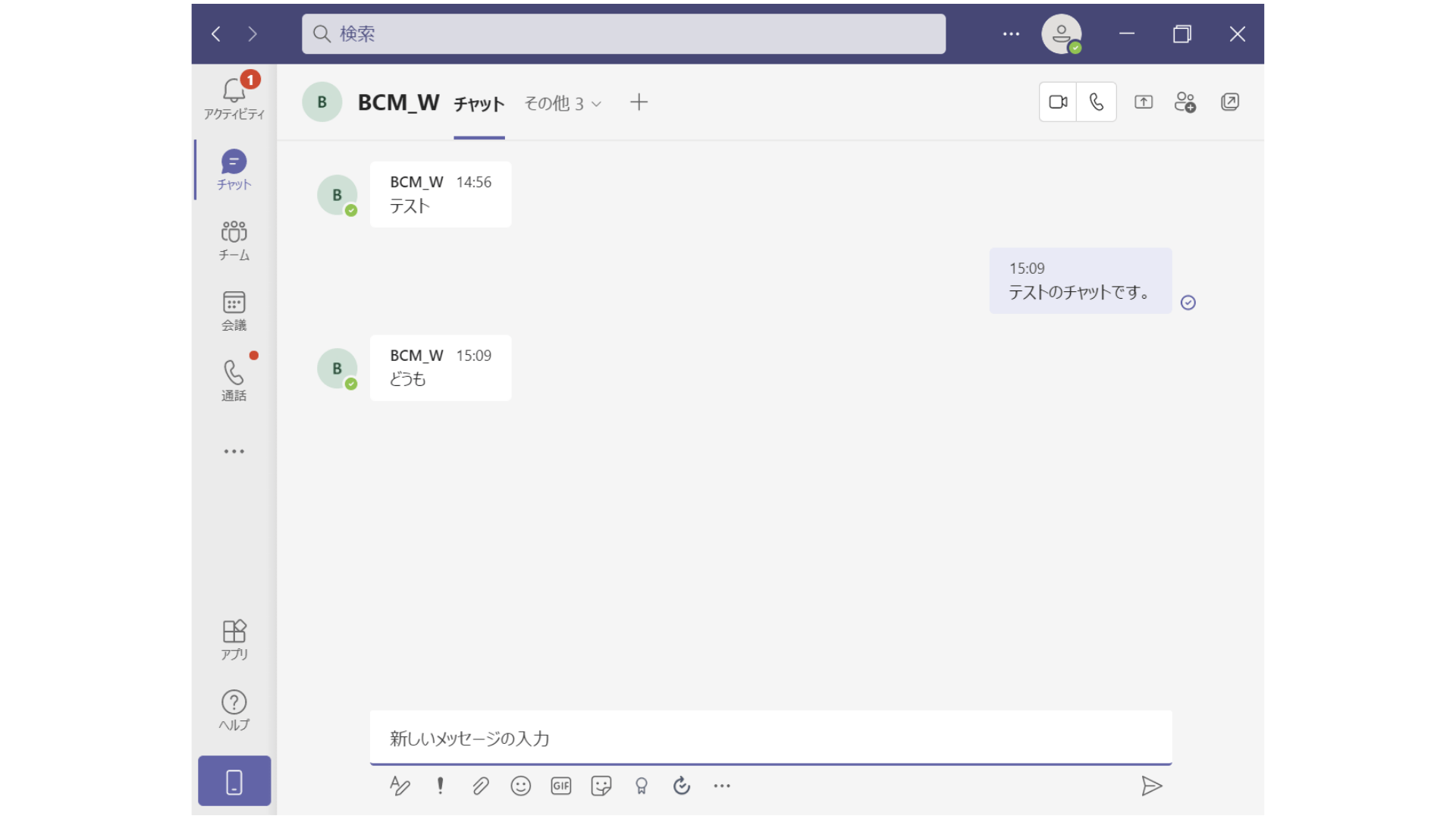The image size is (1456, 819).
Task: Send the message with the arrow icon
Action: click(x=1151, y=786)
